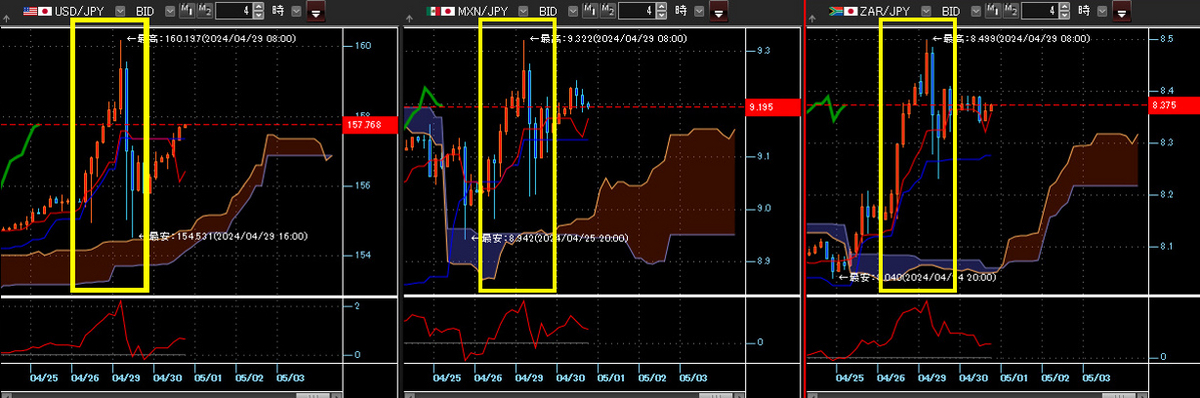The height and width of the screenshot is (398, 1200).
Task: Expand the 時 timeframe unit dropdown on ZAR/JPY chart
Action: (x=1102, y=12)
